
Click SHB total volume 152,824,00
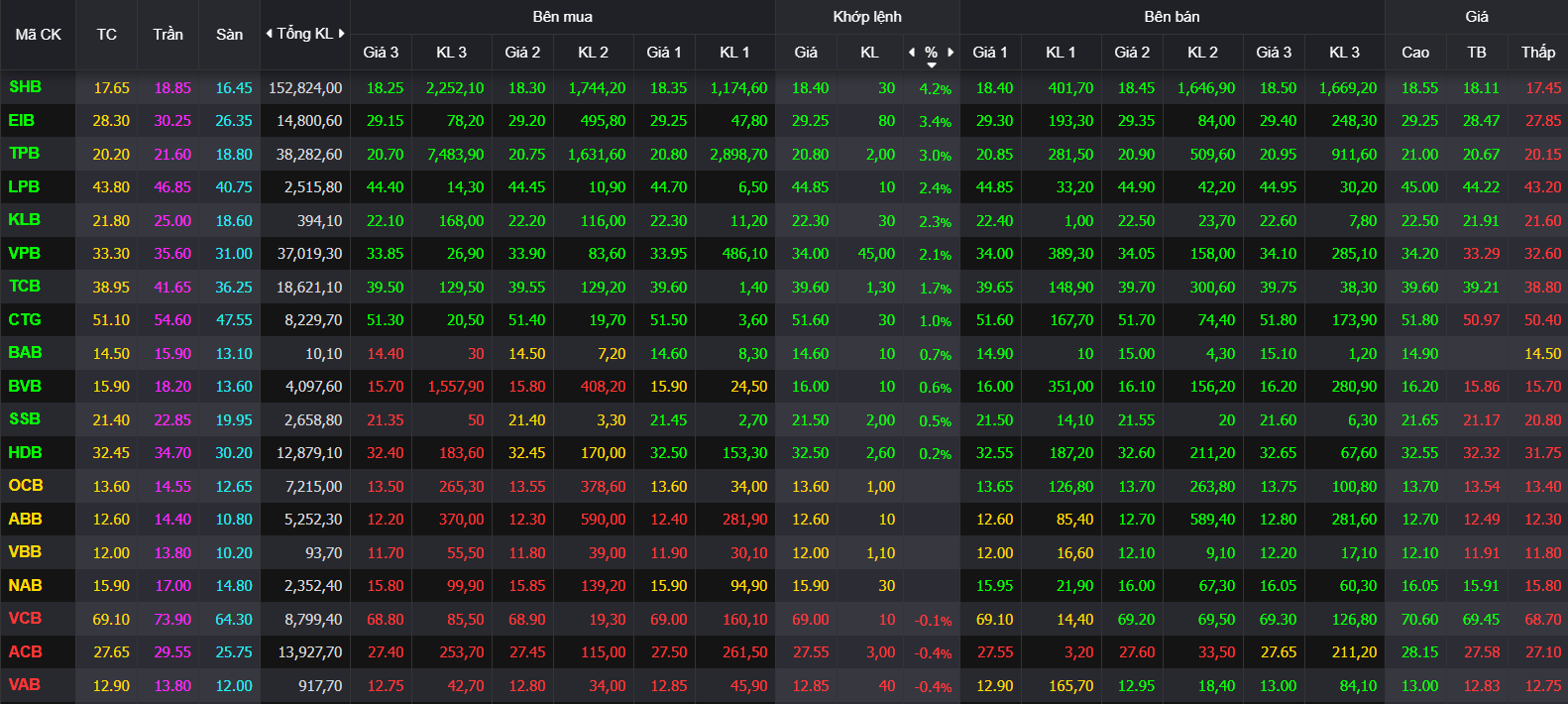pyautogui.click(x=305, y=88)
